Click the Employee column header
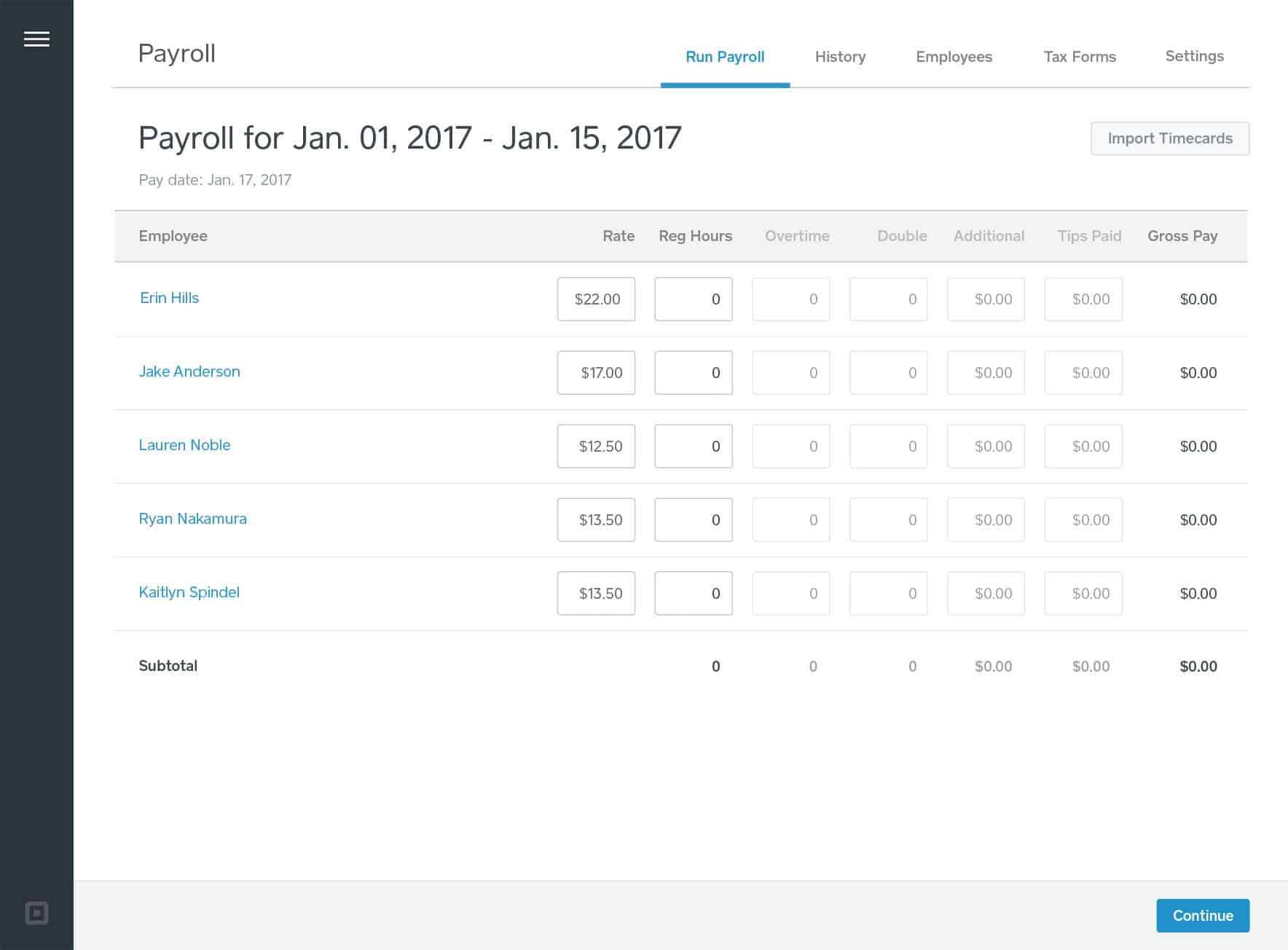This screenshot has width=1288, height=950. pos(173,236)
